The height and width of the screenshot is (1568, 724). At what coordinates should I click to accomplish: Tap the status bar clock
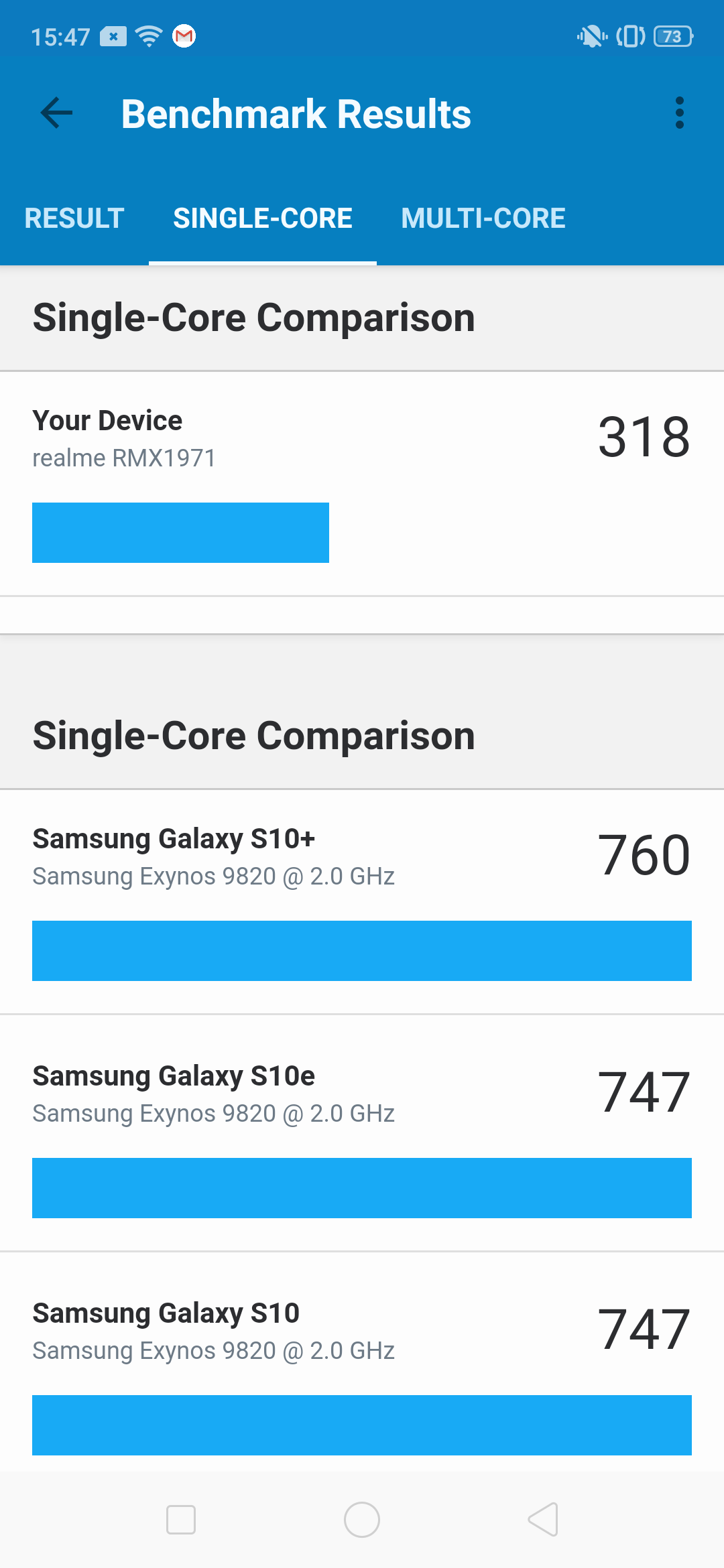click(x=60, y=37)
